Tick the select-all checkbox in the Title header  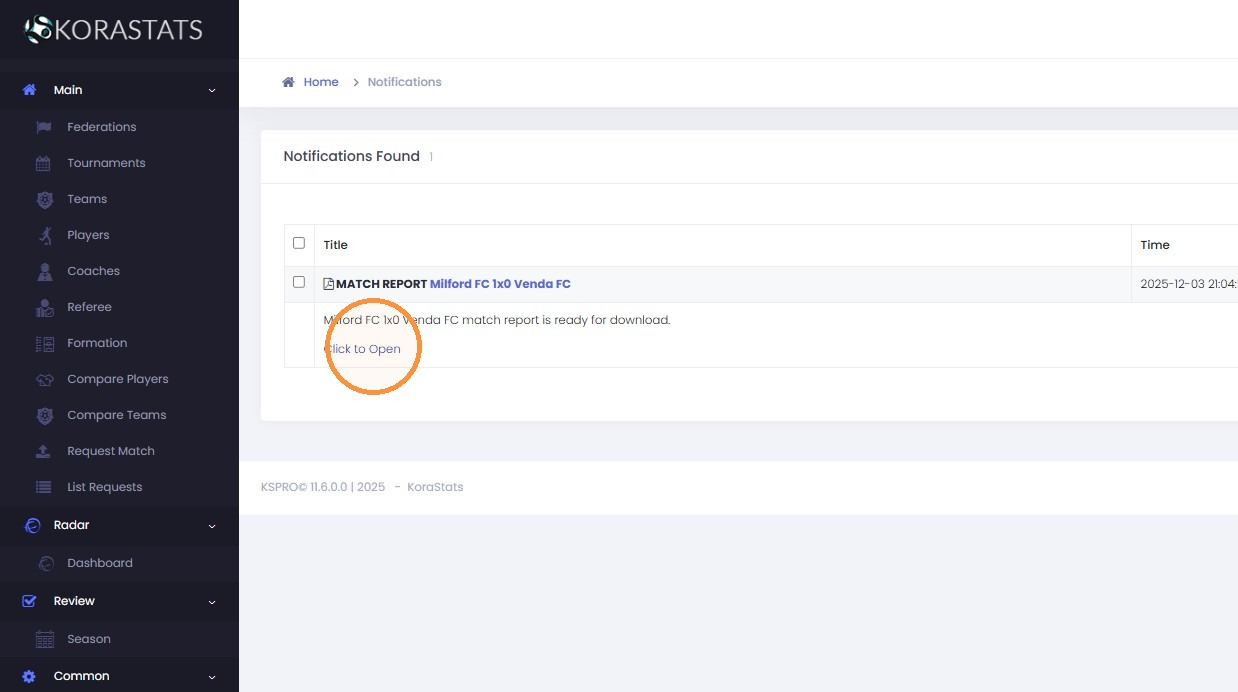click(x=299, y=243)
